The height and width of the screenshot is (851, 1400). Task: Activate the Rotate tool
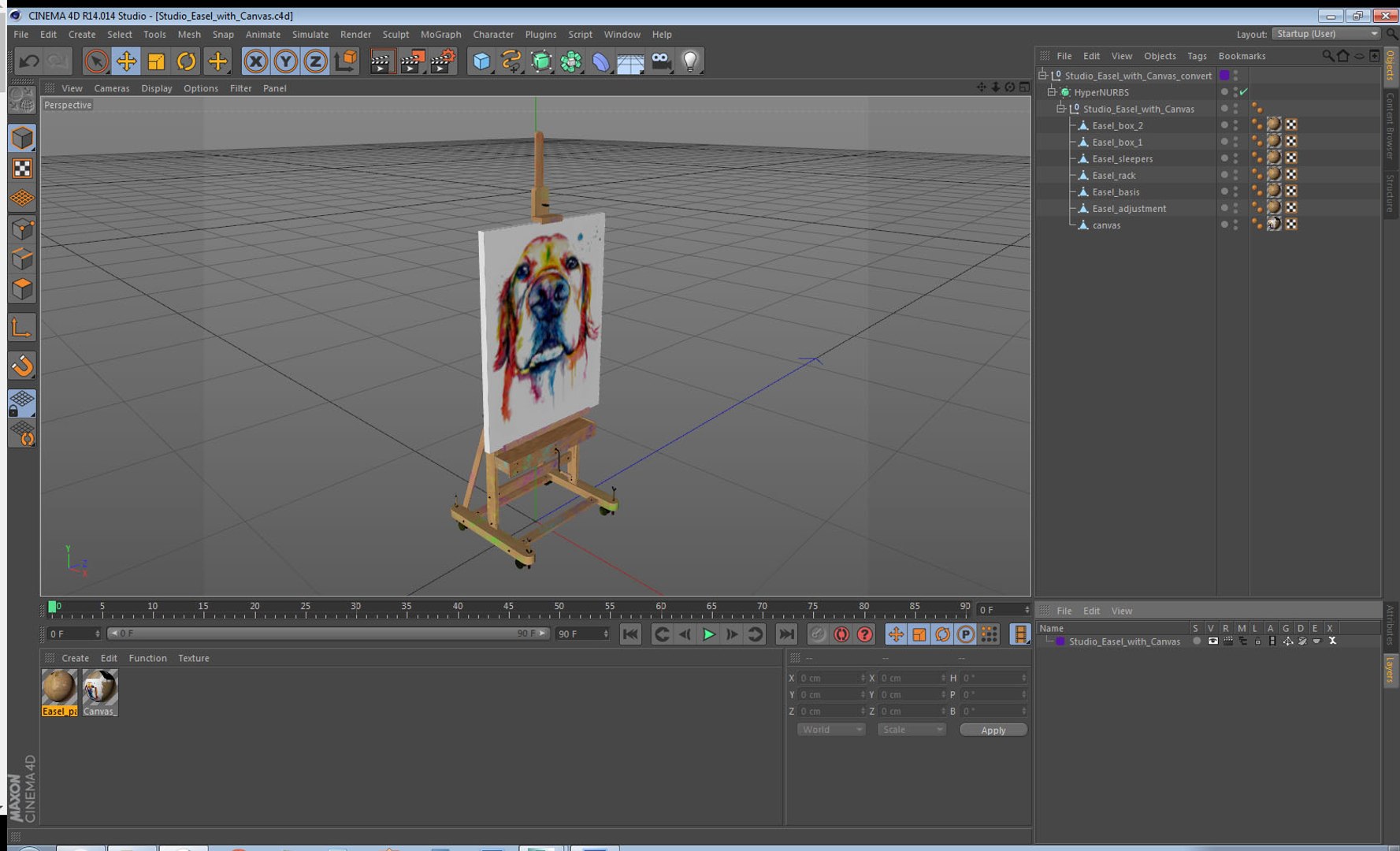(186, 61)
